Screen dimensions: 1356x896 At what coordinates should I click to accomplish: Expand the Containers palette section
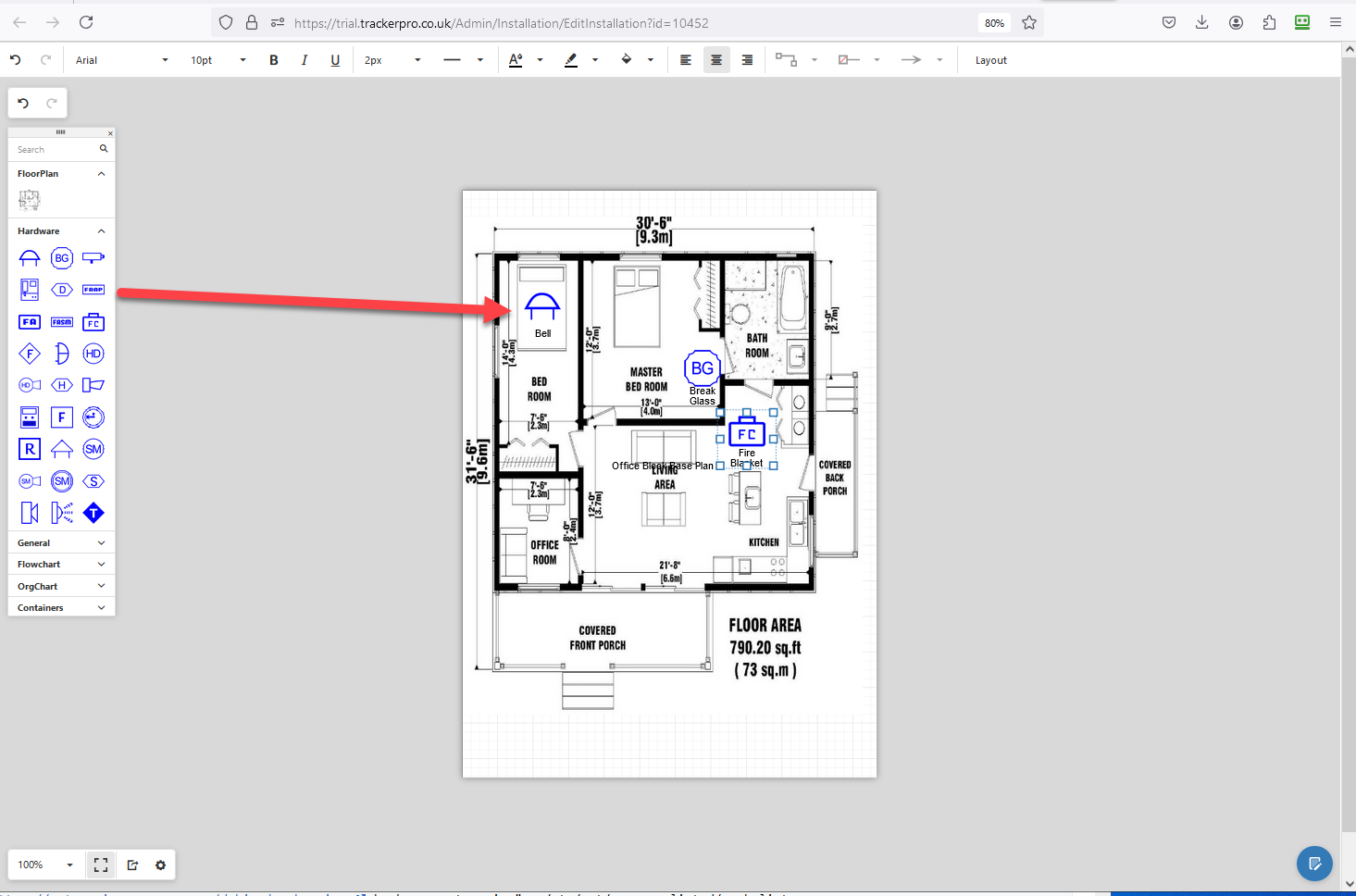coord(101,608)
